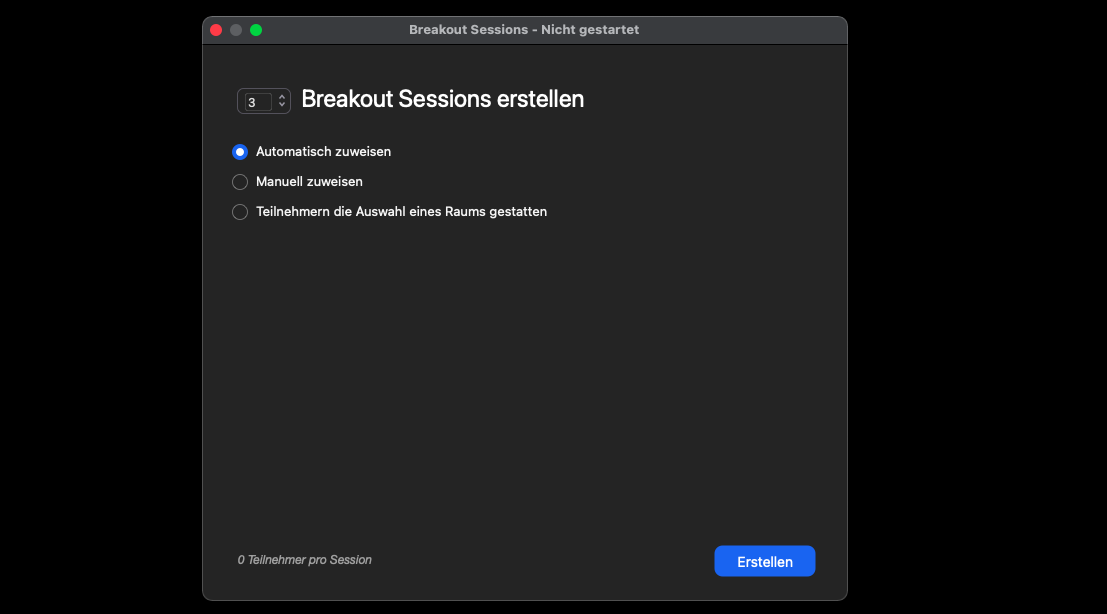Click the title bar showing Nicht gestartet
Image resolution: width=1107 pixels, height=614 pixels.
coord(524,29)
